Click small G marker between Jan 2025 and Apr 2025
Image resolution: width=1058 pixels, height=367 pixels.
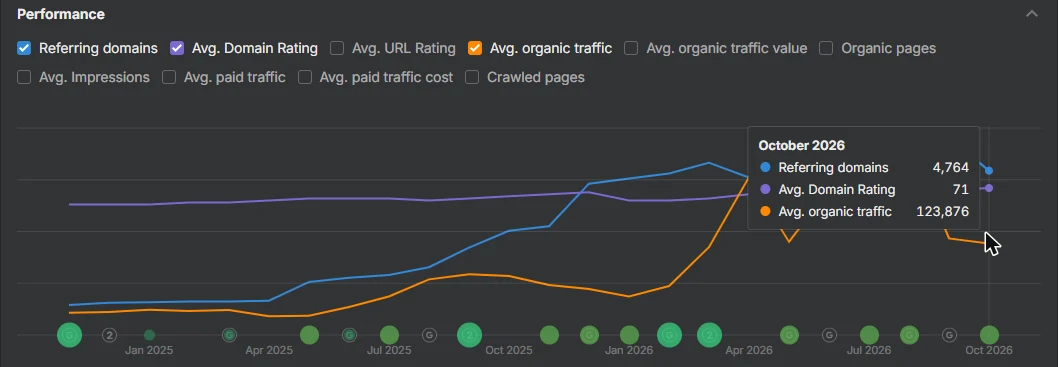(x=229, y=335)
